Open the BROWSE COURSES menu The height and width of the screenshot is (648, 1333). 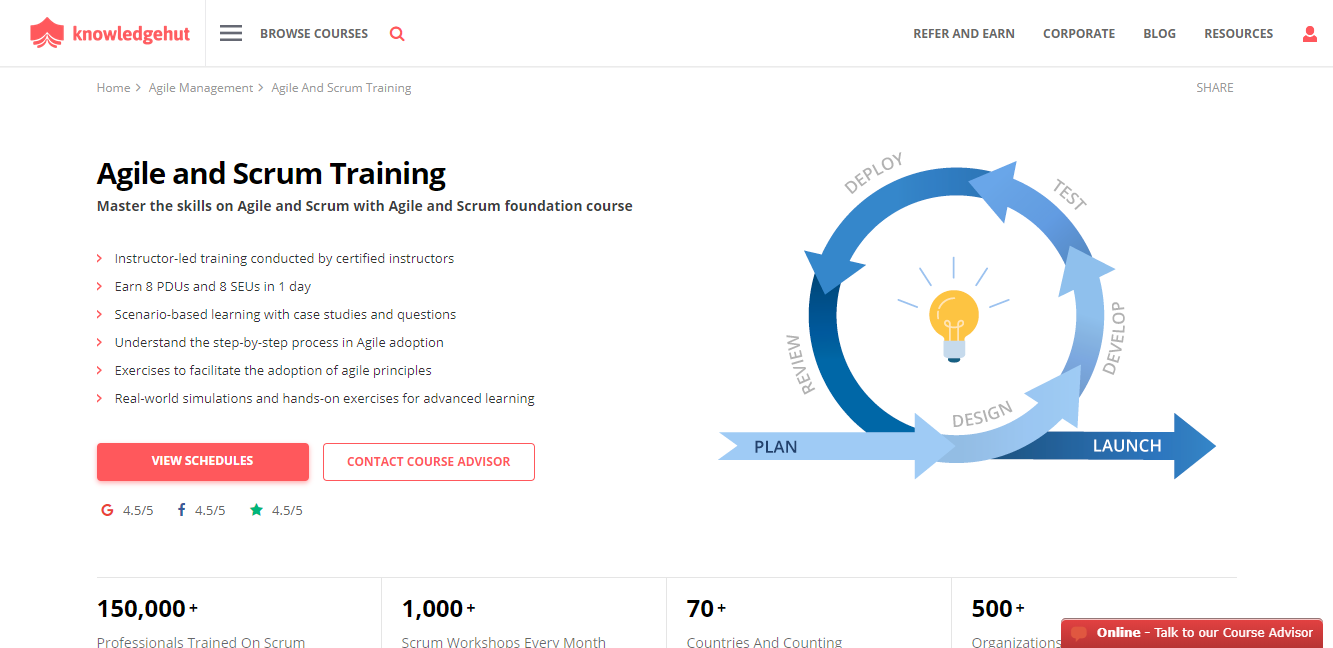pyautogui.click(x=313, y=33)
